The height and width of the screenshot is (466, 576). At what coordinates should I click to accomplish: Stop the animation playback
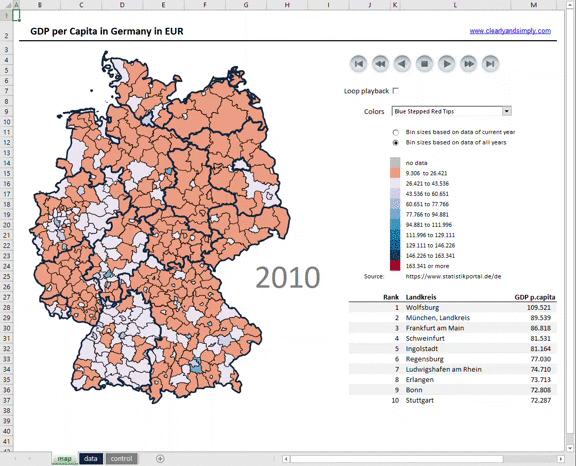[424, 64]
